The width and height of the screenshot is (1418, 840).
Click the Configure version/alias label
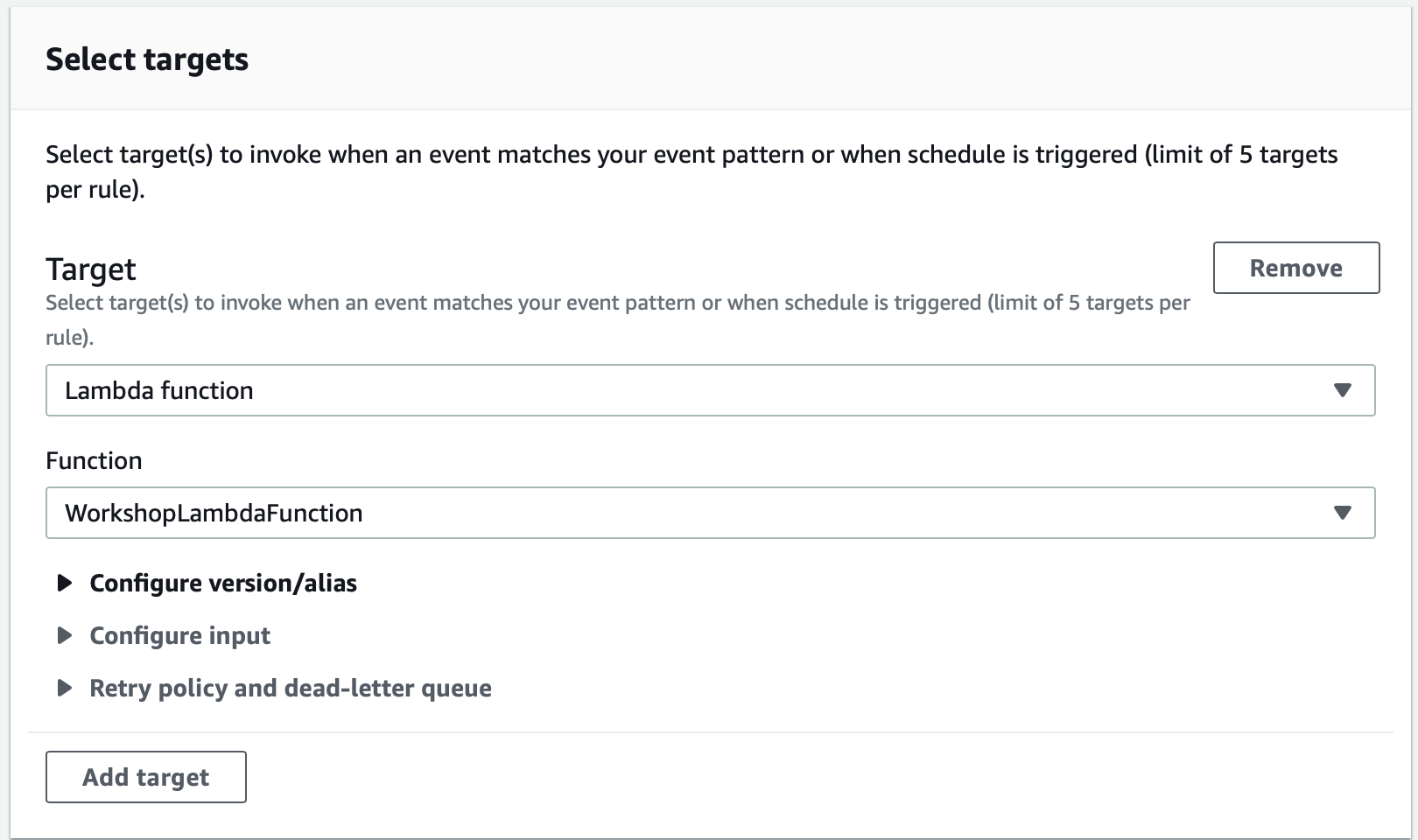[221, 584]
